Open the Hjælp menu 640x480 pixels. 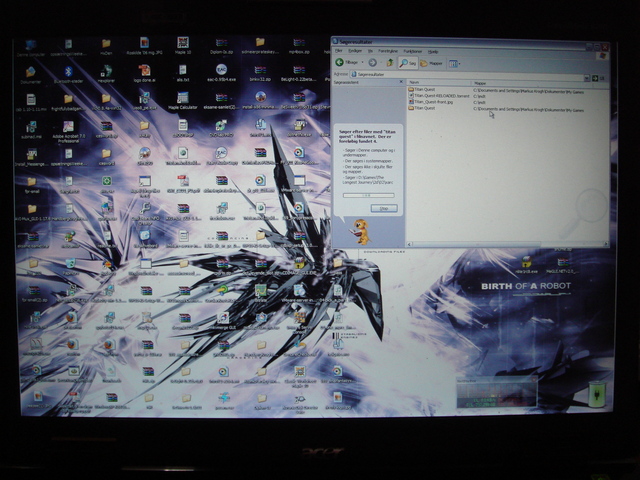coord(433,52)
